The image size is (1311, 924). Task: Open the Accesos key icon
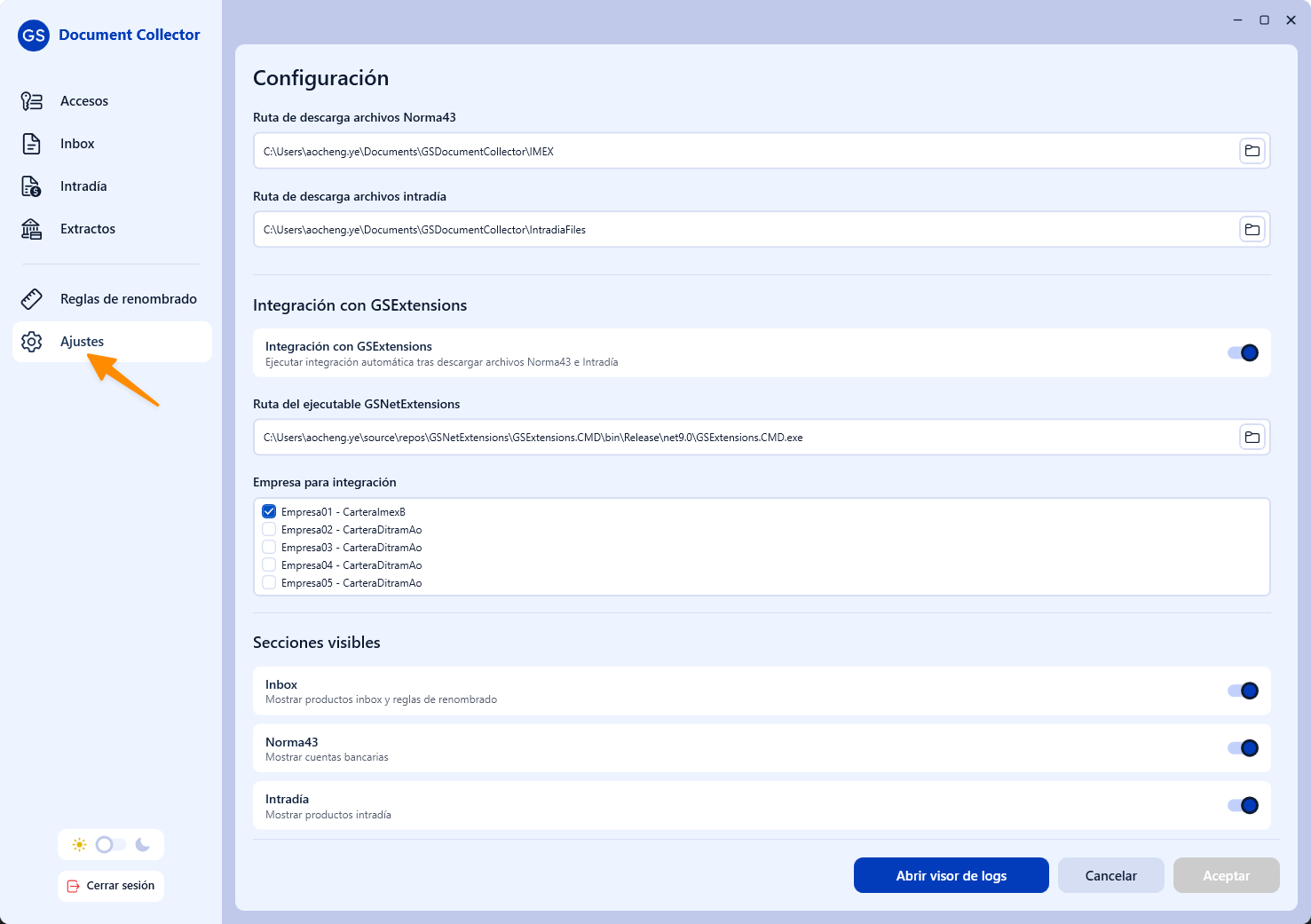tap(32, 101)
